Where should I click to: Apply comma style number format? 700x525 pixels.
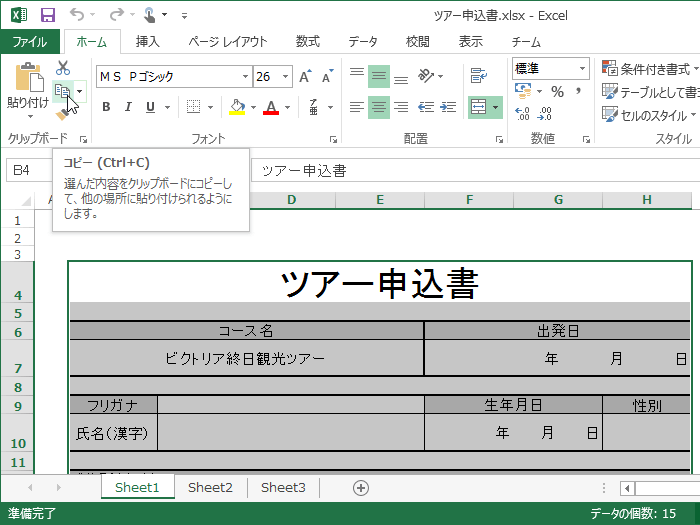coord(579,92)
